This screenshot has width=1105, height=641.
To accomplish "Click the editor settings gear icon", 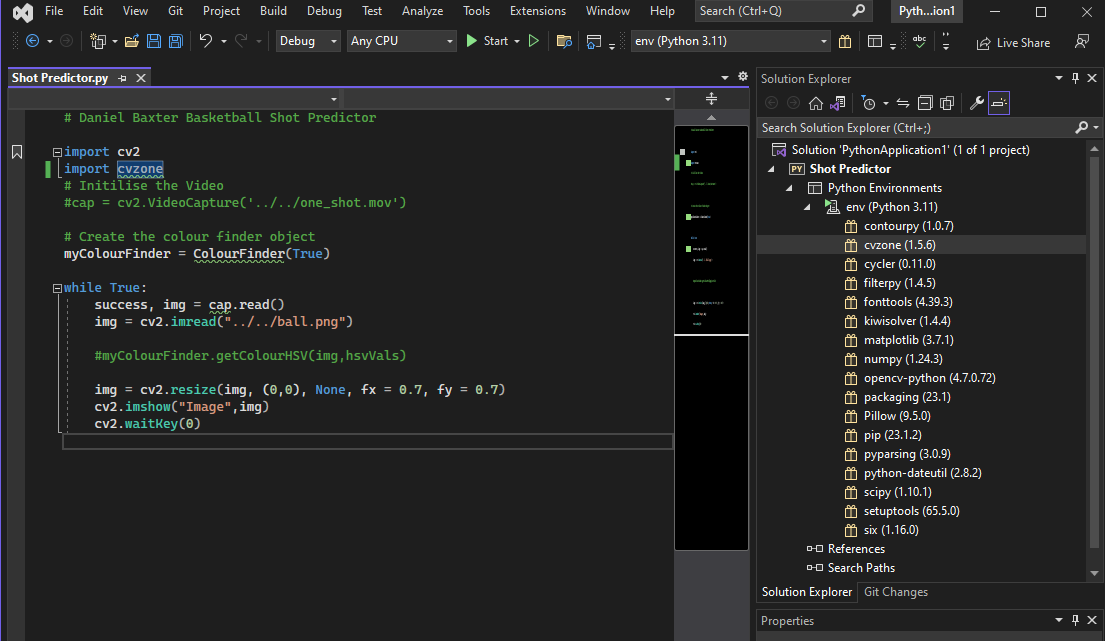I will [x=743, y=76].
